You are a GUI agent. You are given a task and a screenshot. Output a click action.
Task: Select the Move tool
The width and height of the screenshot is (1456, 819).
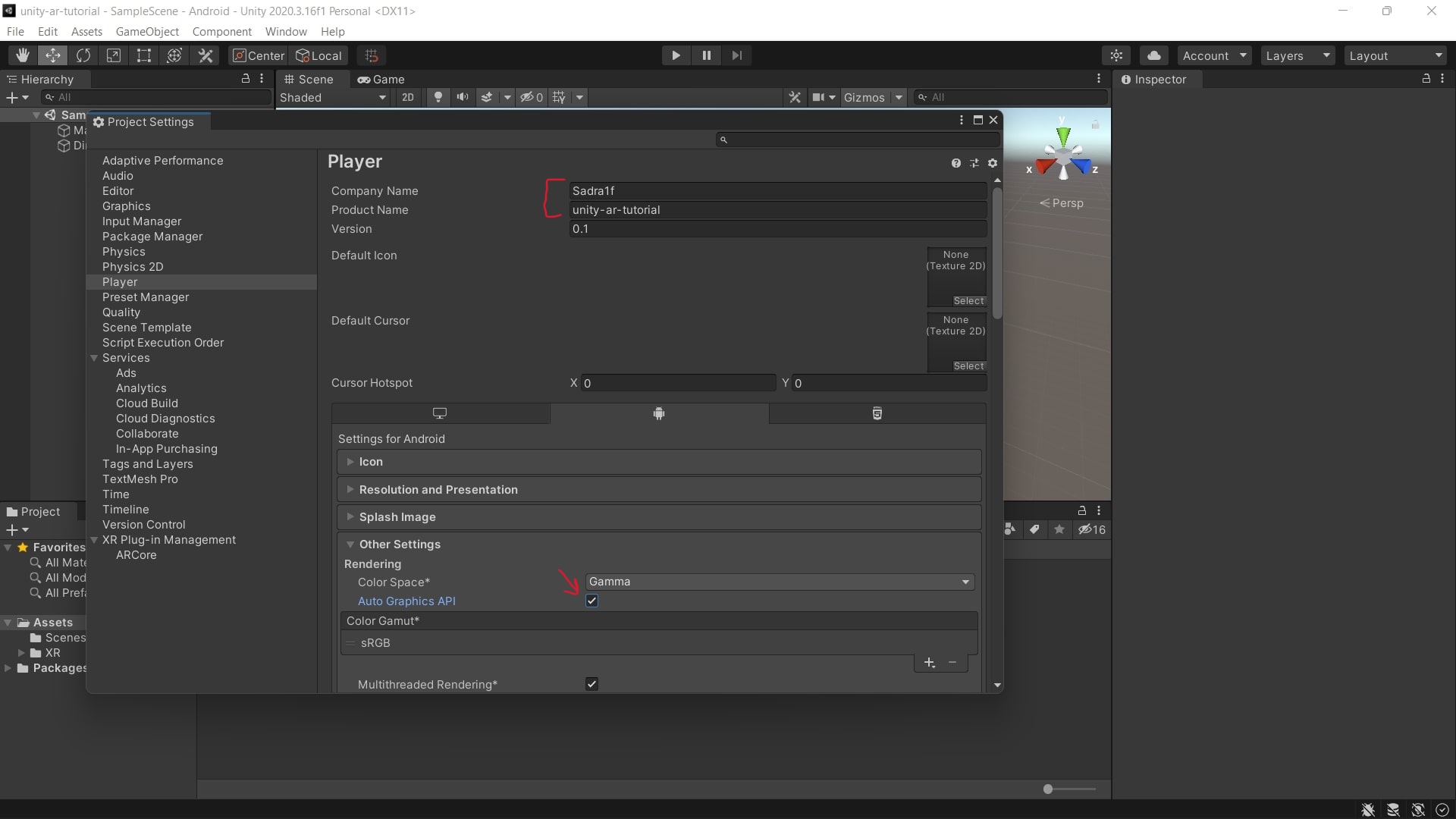pyautogui.click(x=53, y=55)
